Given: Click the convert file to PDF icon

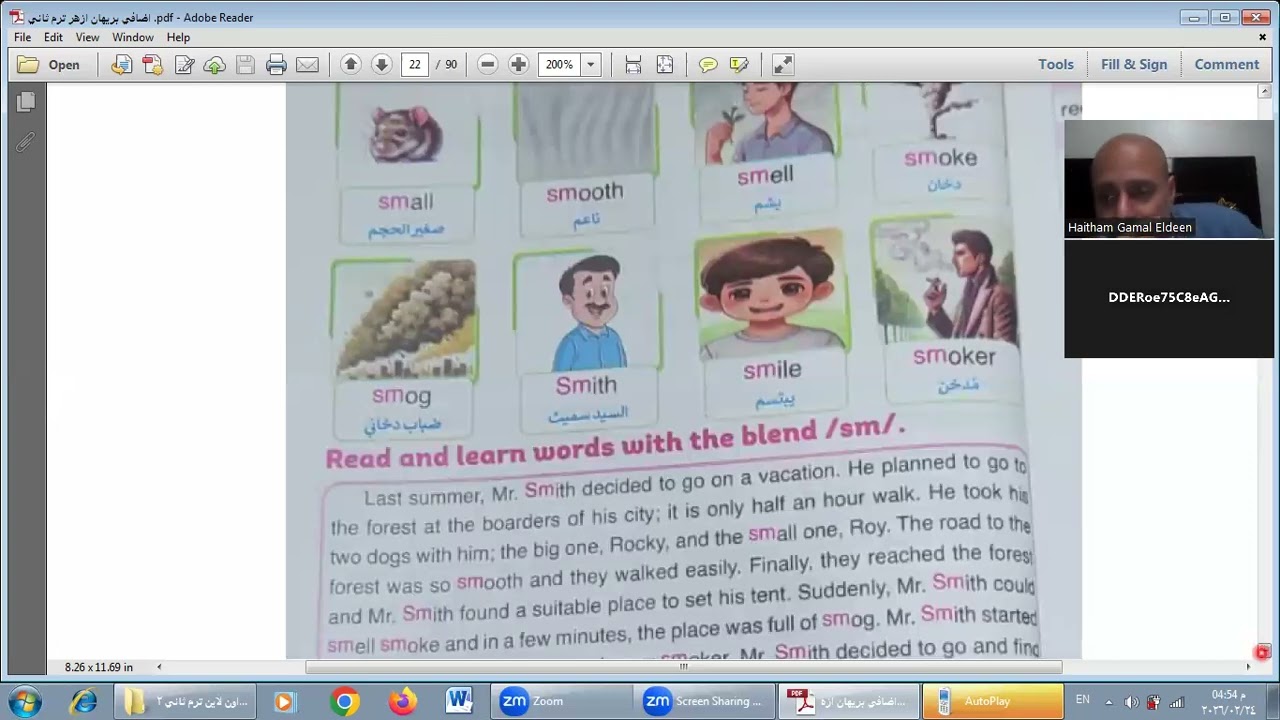Looking at the screenshot, I should coord(122,65).
